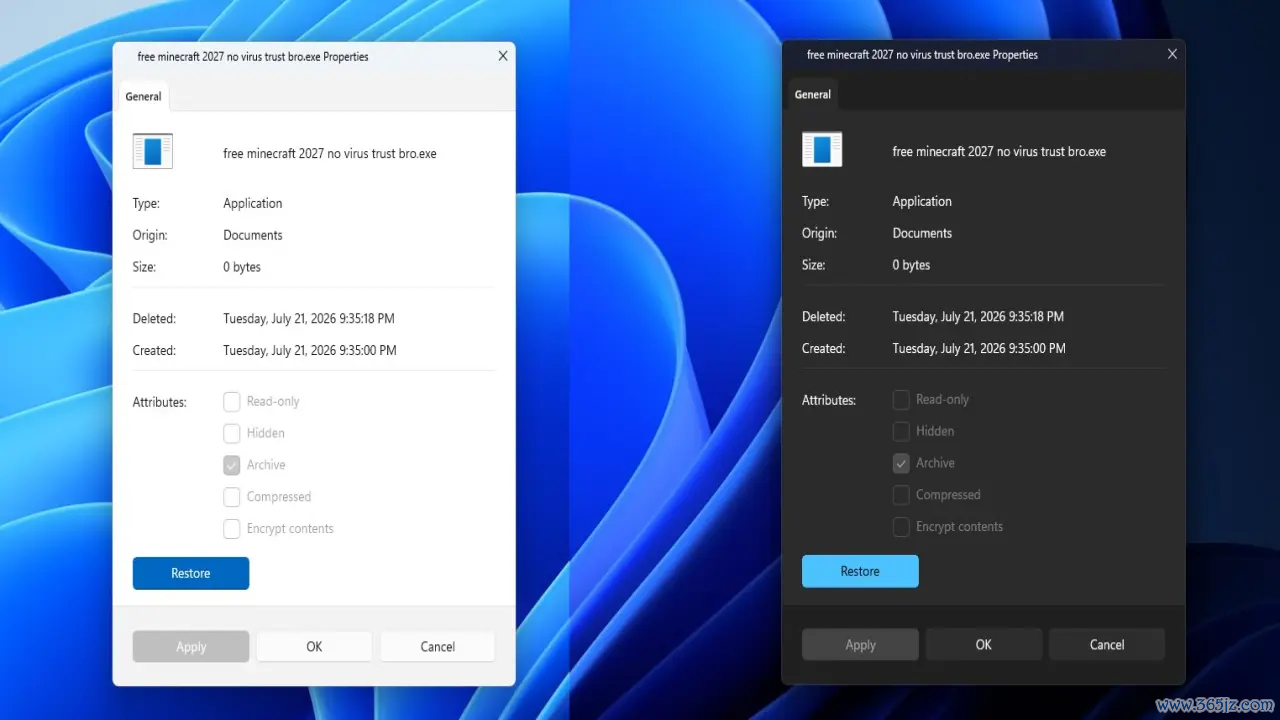The width and height of the screenshot is (1280, 720).
Task: Click the "0 bytes" size value in the light window
Action: coord(242,267)
